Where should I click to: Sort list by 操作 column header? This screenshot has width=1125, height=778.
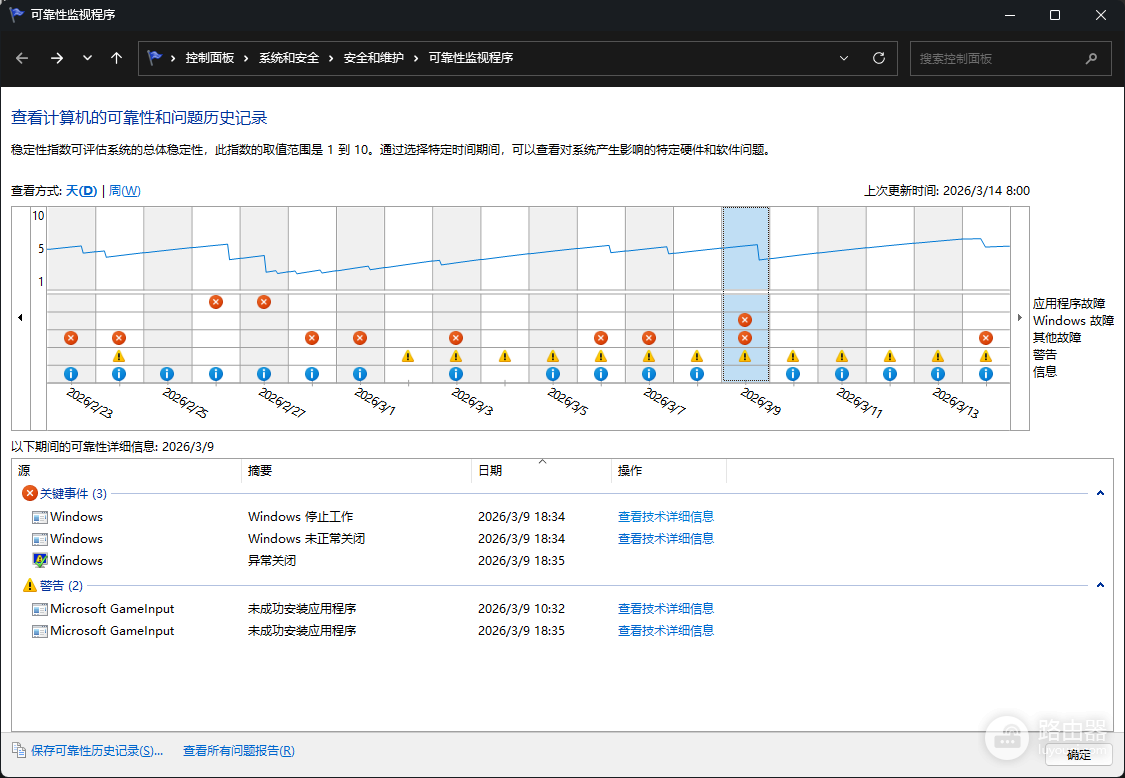point(669,471)
